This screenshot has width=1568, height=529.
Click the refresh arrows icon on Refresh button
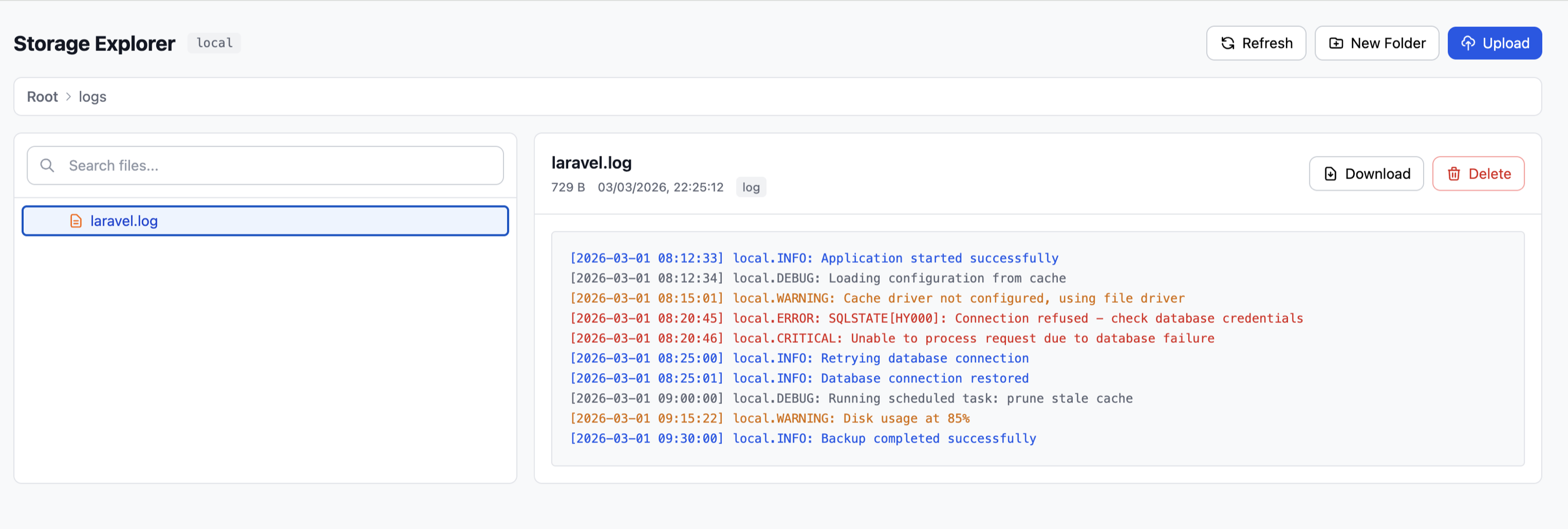point(1229,42)
